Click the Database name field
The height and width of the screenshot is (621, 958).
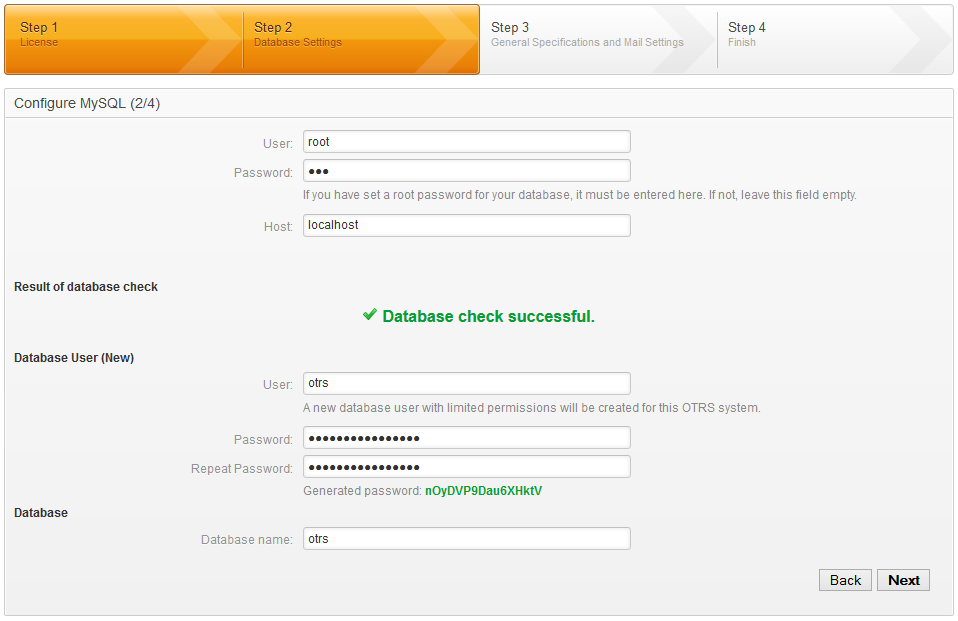coord(466,539)
